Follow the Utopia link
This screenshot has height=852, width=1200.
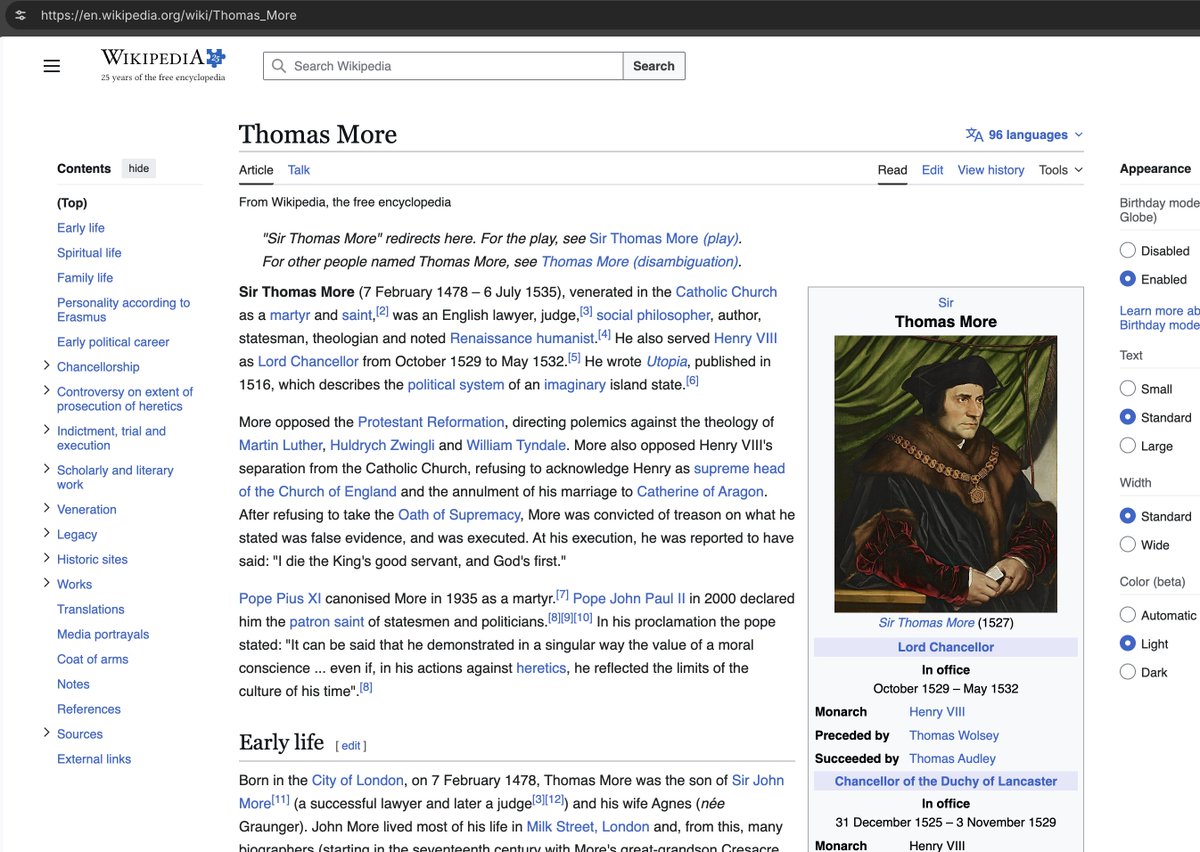click(x=666, y=361)
